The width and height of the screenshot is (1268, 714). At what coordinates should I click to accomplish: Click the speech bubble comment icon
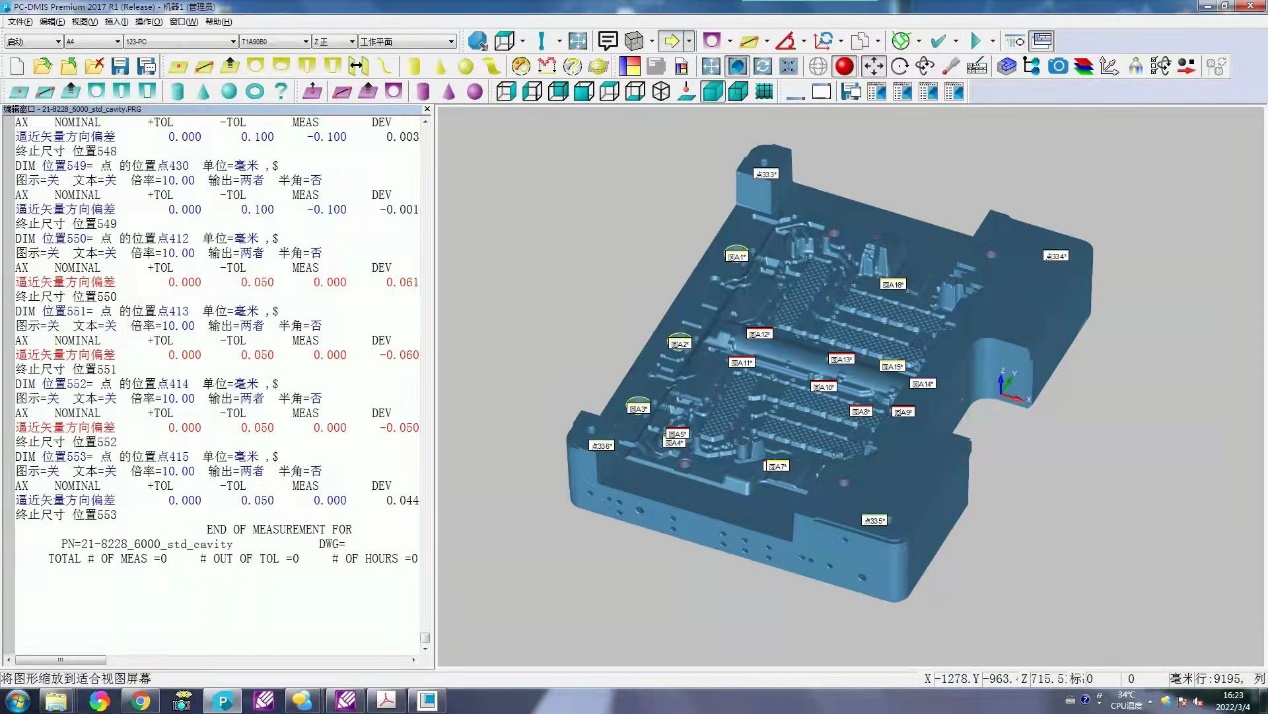click(607, 41)
